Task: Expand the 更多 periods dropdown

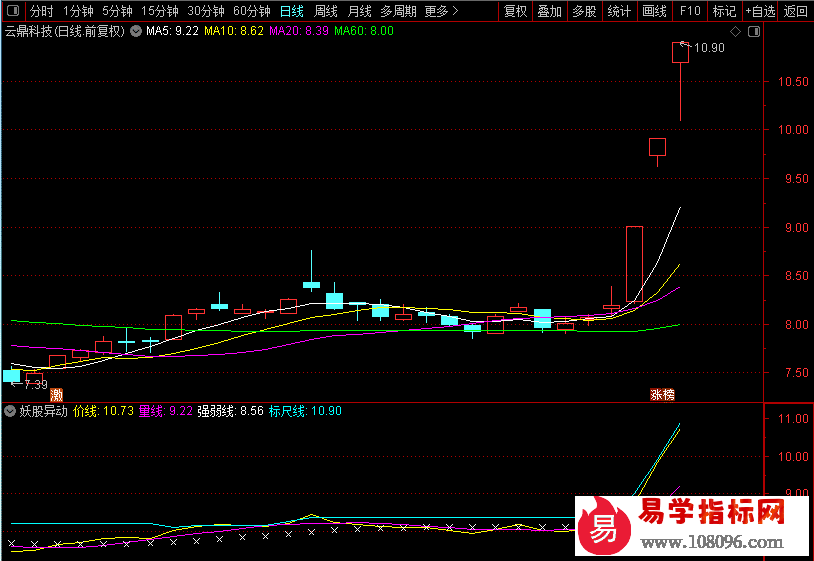Action: coord(441,12)
